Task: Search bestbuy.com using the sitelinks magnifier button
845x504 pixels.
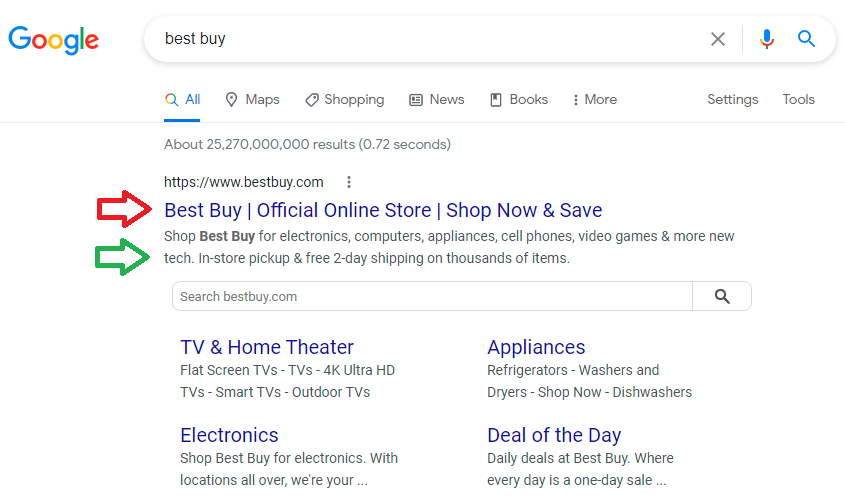Action: point(722,296)
